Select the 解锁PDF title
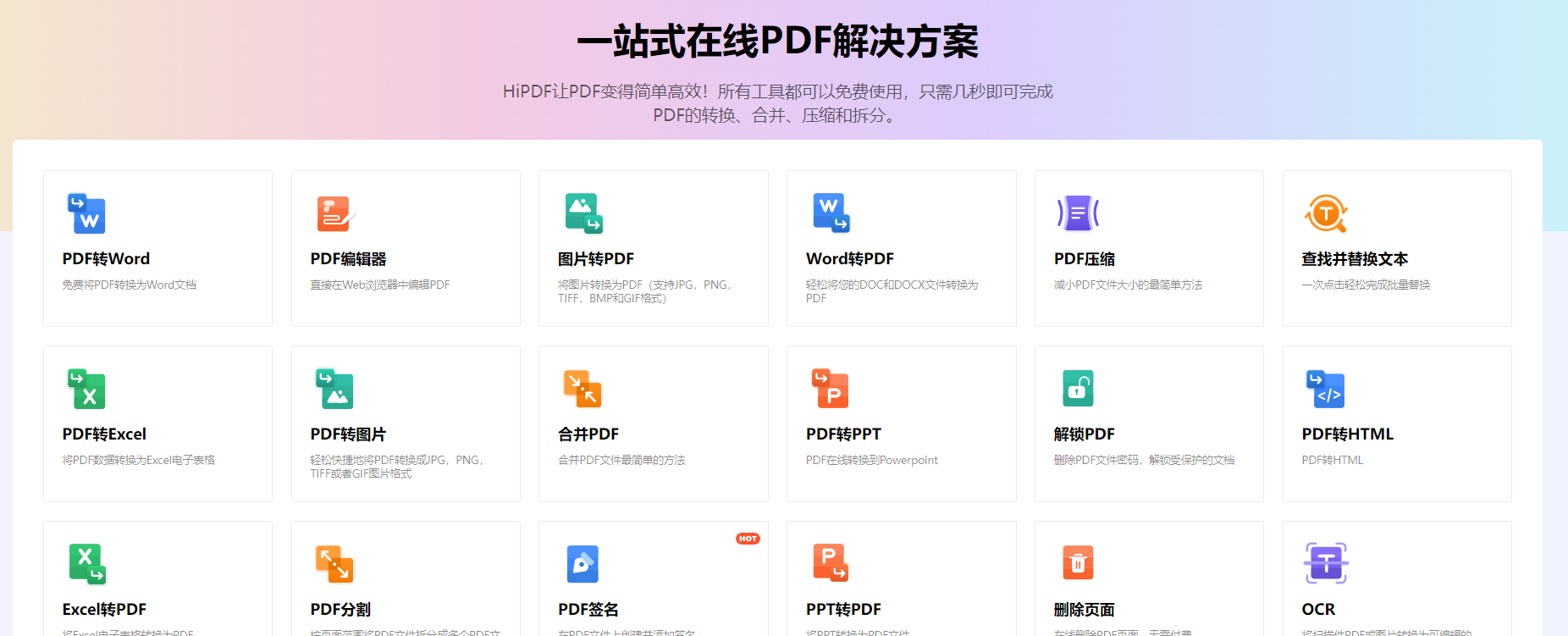 tap(1085, 434)
